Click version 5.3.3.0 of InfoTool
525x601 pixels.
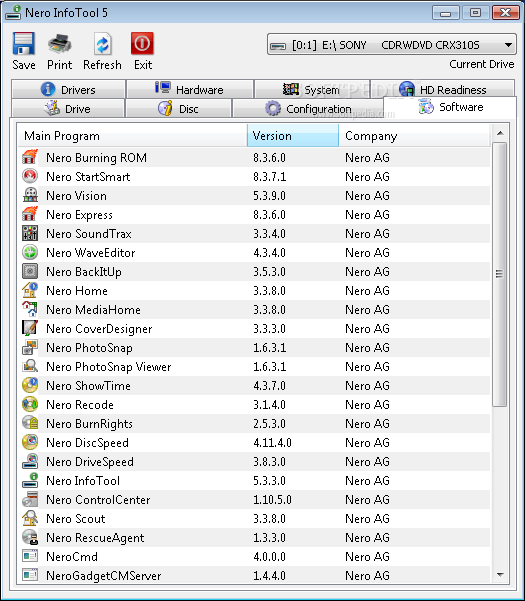tap(269, 481)
